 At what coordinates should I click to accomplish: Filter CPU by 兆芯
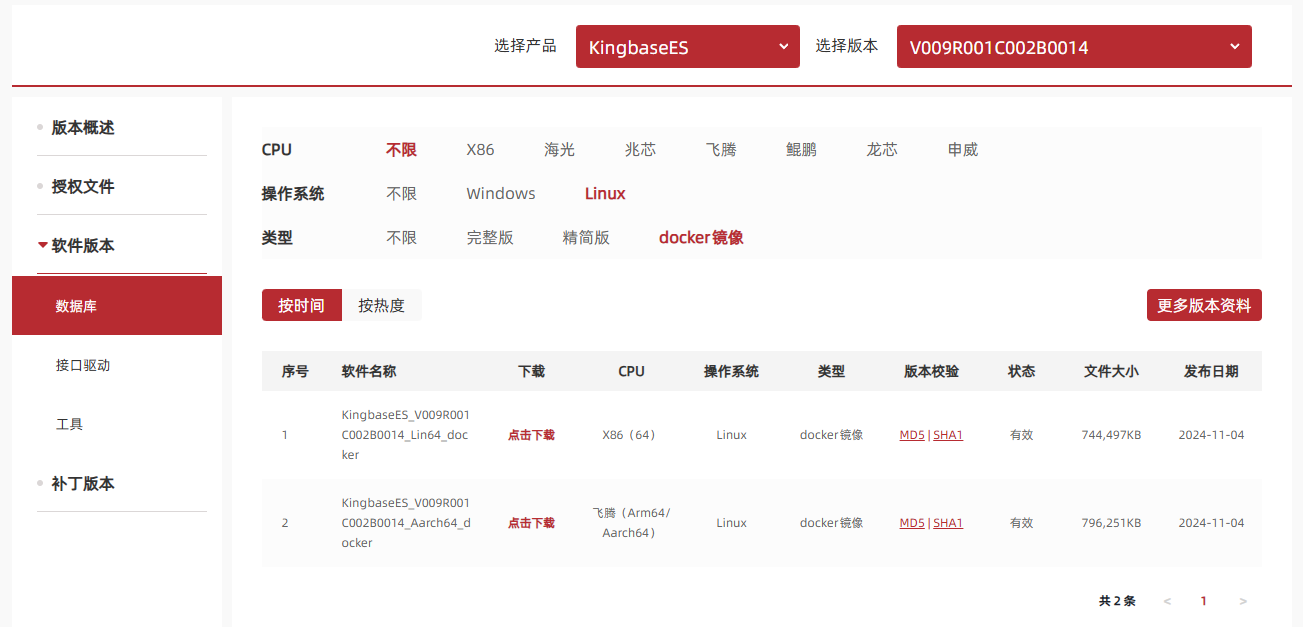click(640, 150)
